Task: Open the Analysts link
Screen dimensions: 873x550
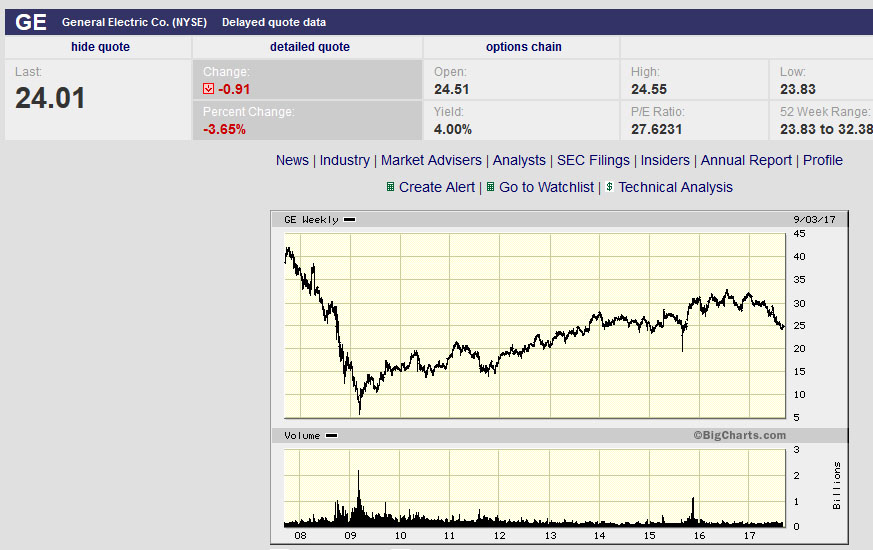Action: [x=519, y=160]
